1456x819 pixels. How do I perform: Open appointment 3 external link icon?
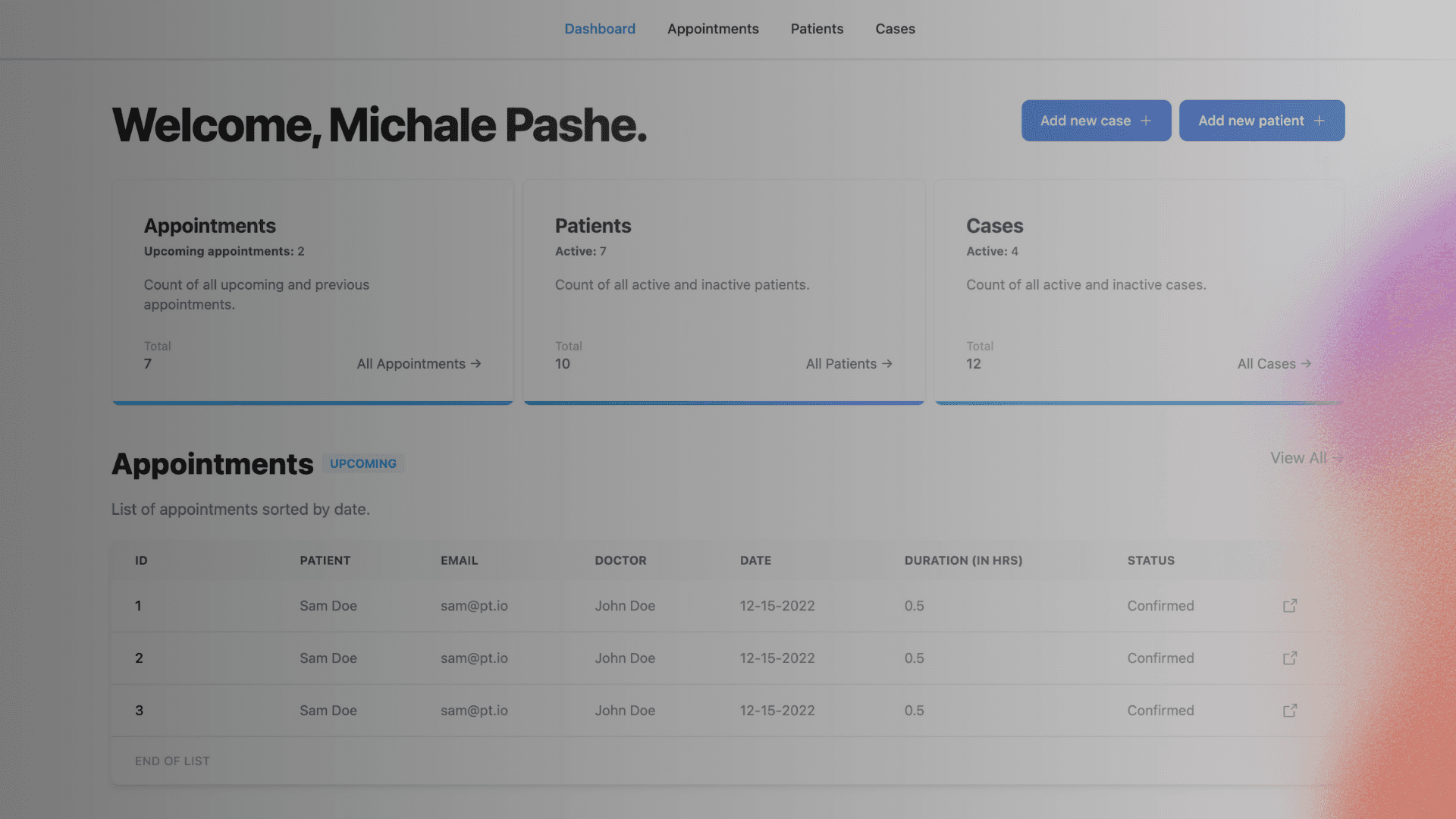[1289, 711]
